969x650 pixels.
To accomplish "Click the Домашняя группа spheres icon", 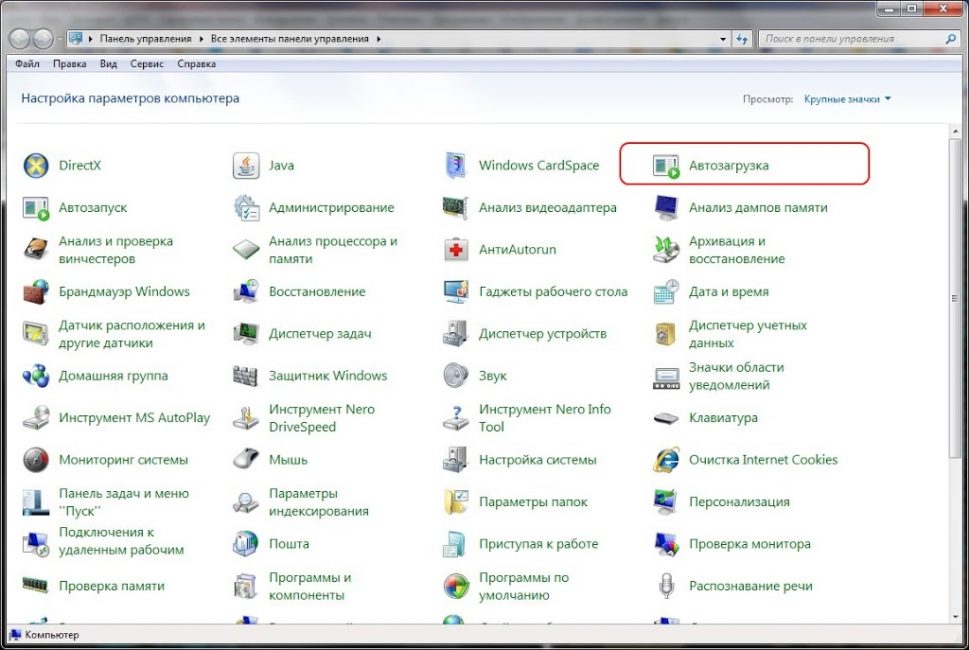I will [x=36, y=376].
